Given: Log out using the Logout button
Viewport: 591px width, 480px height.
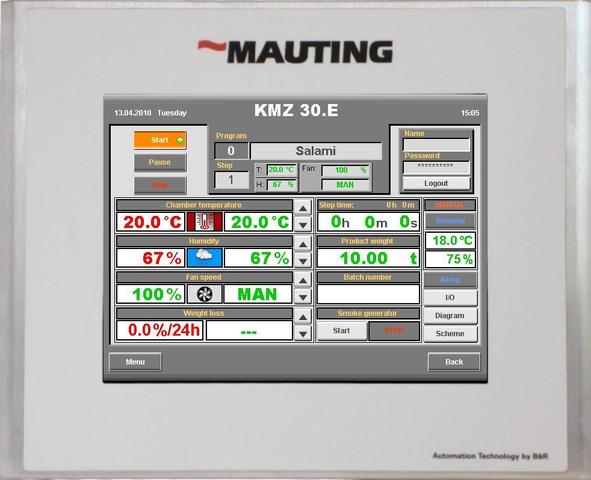Looking at the screenshot, I should 436,183.
